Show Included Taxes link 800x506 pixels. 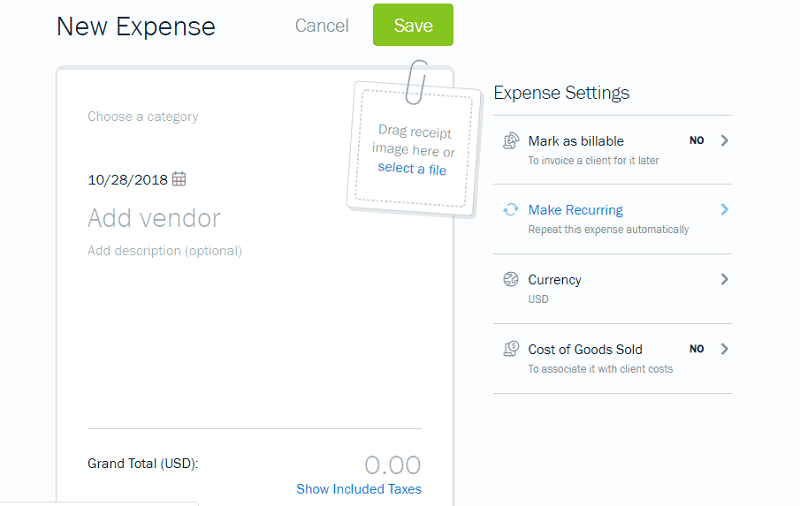[x=359, y=489]
